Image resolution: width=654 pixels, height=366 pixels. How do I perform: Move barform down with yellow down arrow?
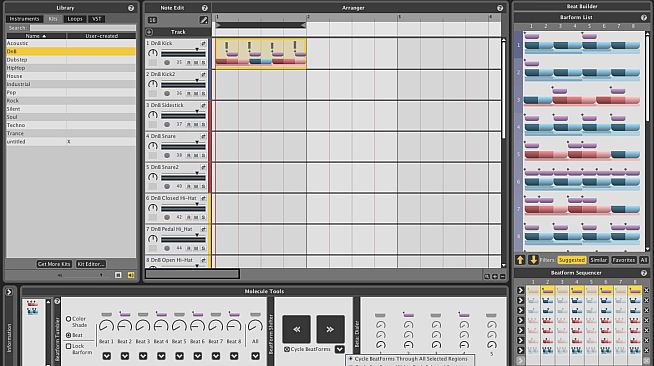(533, 260)
